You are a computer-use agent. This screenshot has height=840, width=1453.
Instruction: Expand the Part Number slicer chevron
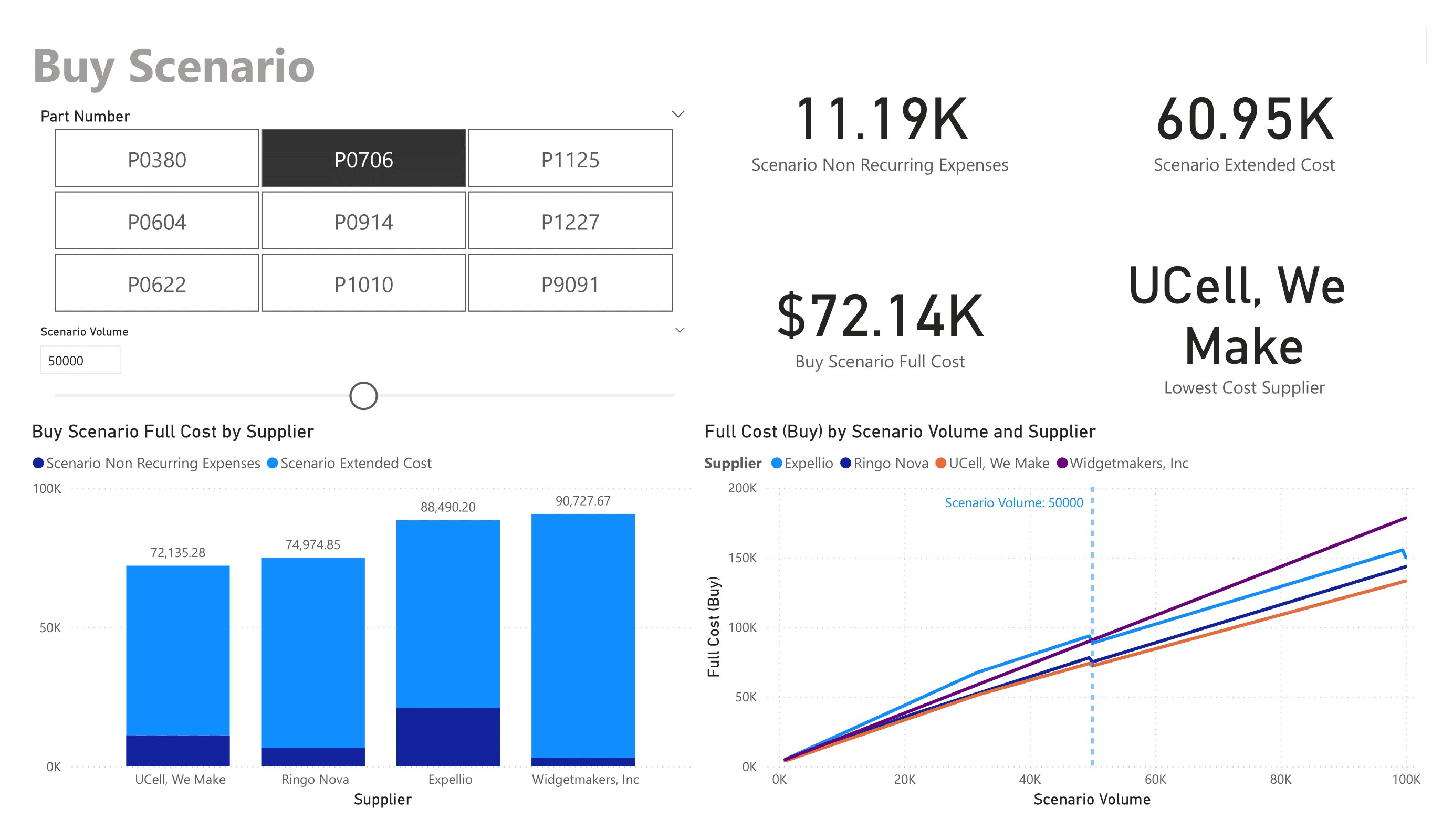coord(678,114)
